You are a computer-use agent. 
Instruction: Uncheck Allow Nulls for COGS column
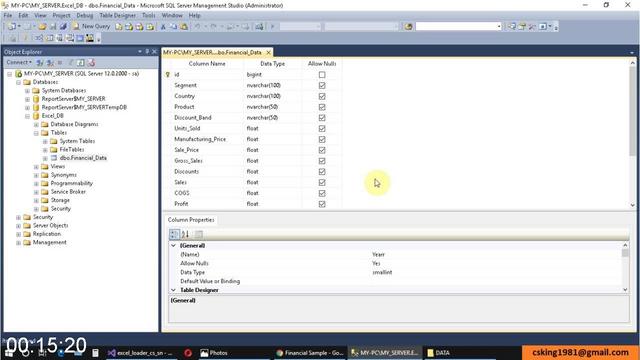tap(322, 193)
